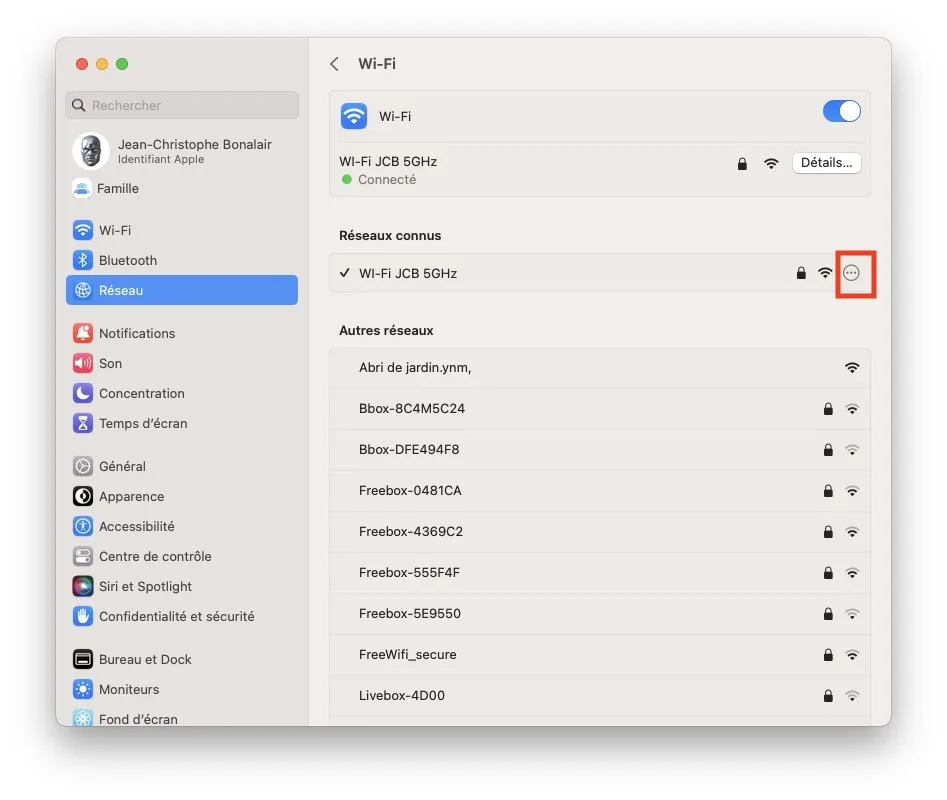Open Bureau et Dock settings
The width and height of the screenshot is (947, 800).
(81, 659)
